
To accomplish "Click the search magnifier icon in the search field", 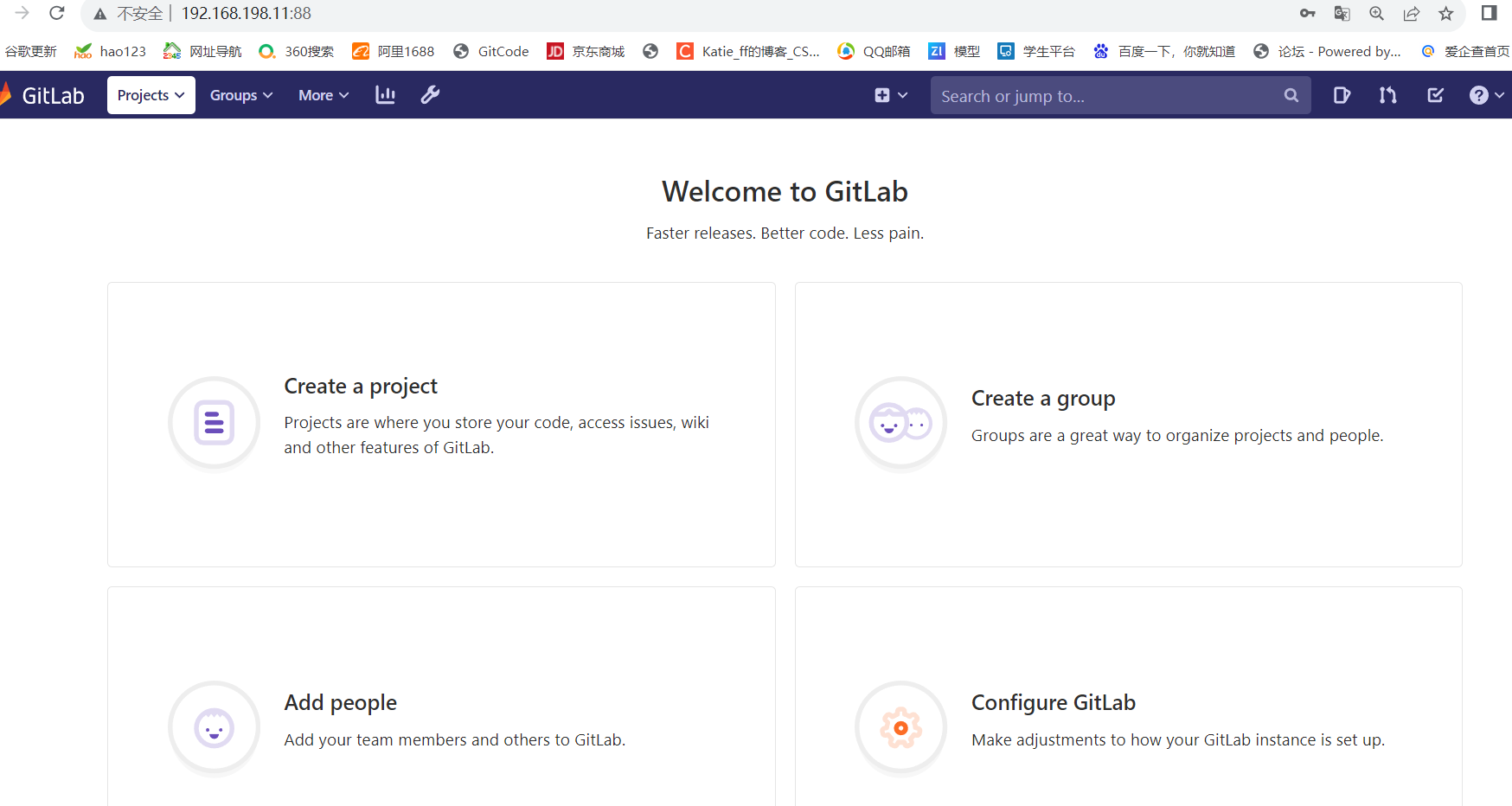I will (x=1291, y=95).
